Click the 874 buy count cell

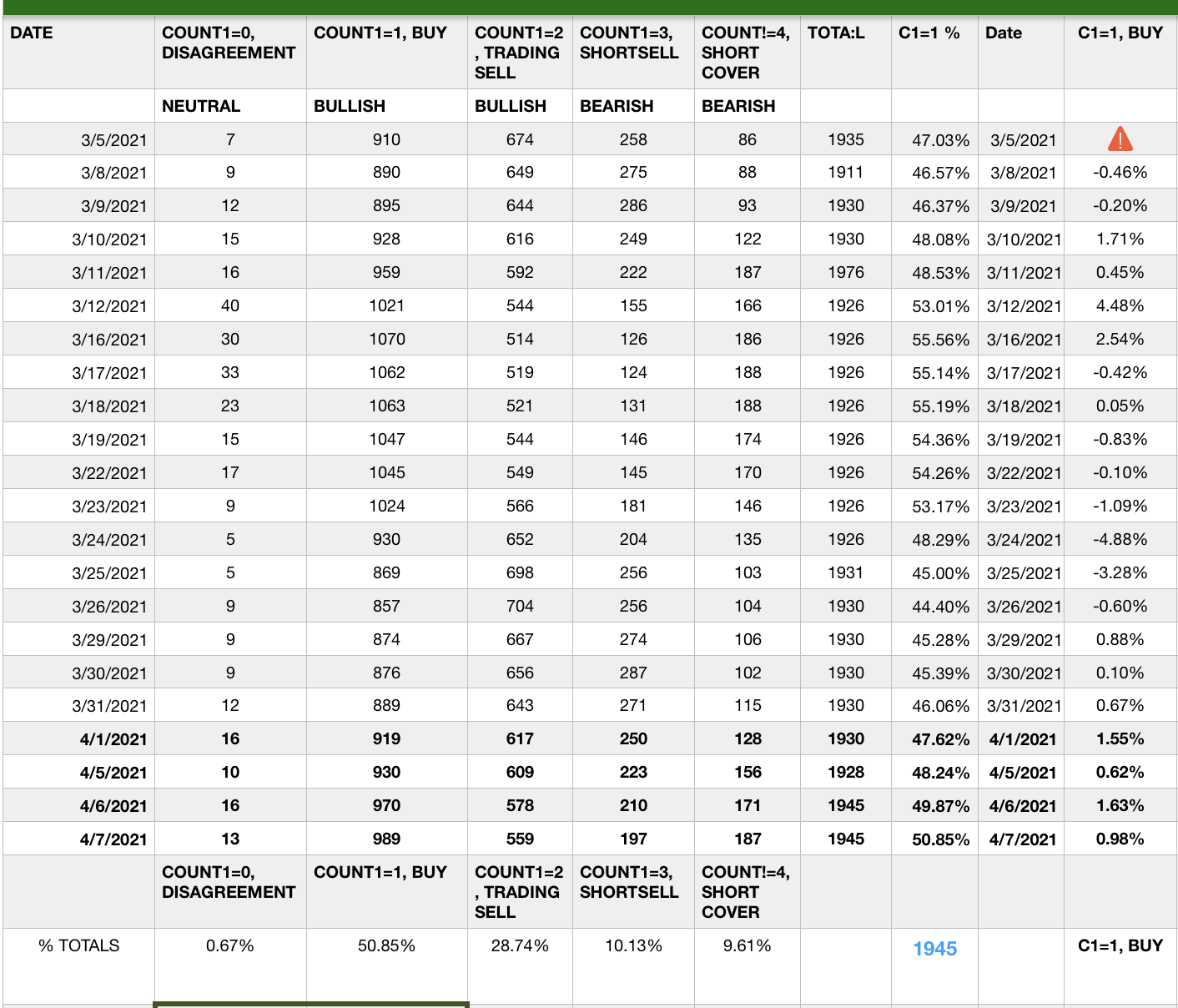tap(386, 640)
